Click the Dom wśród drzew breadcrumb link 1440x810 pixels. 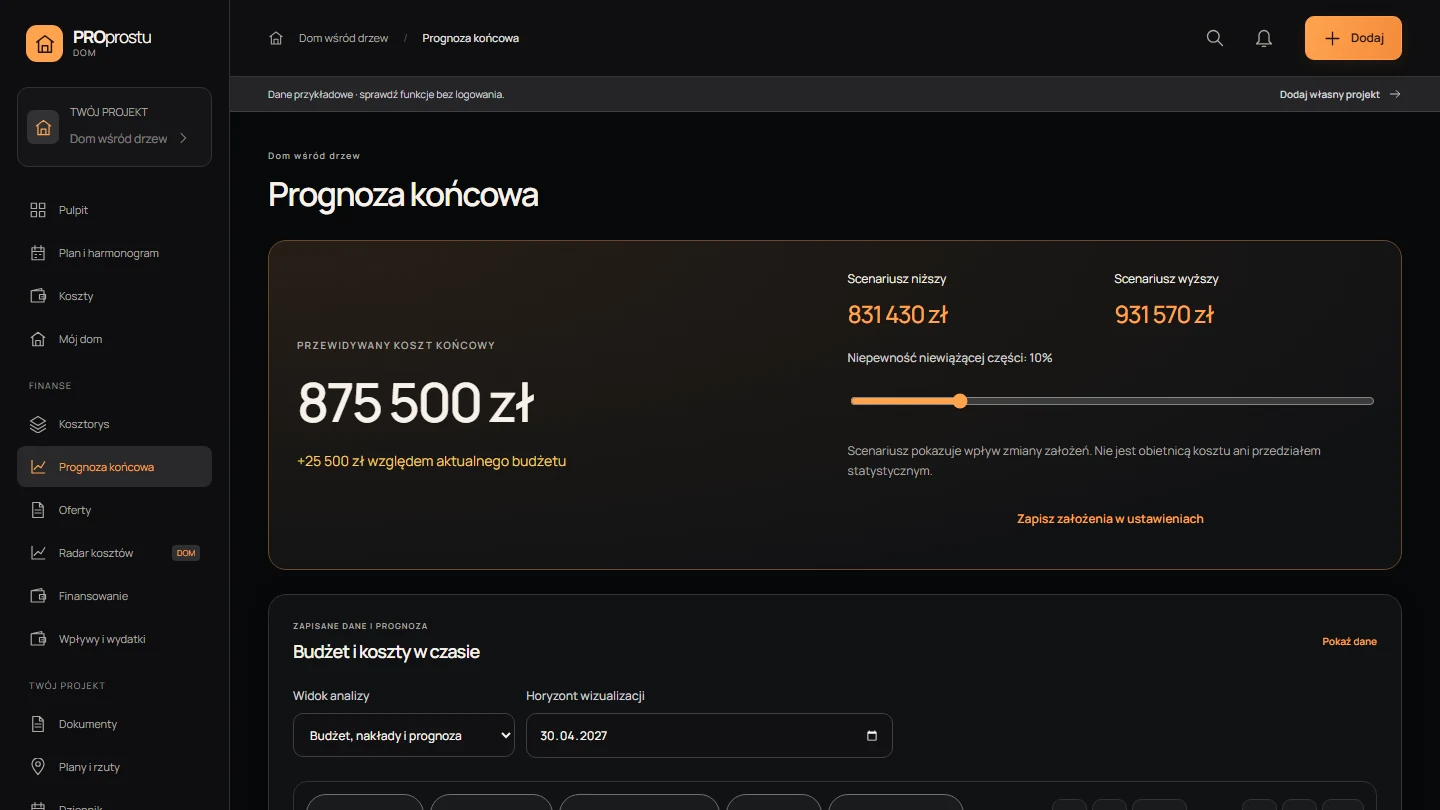(x=343, y=38)
